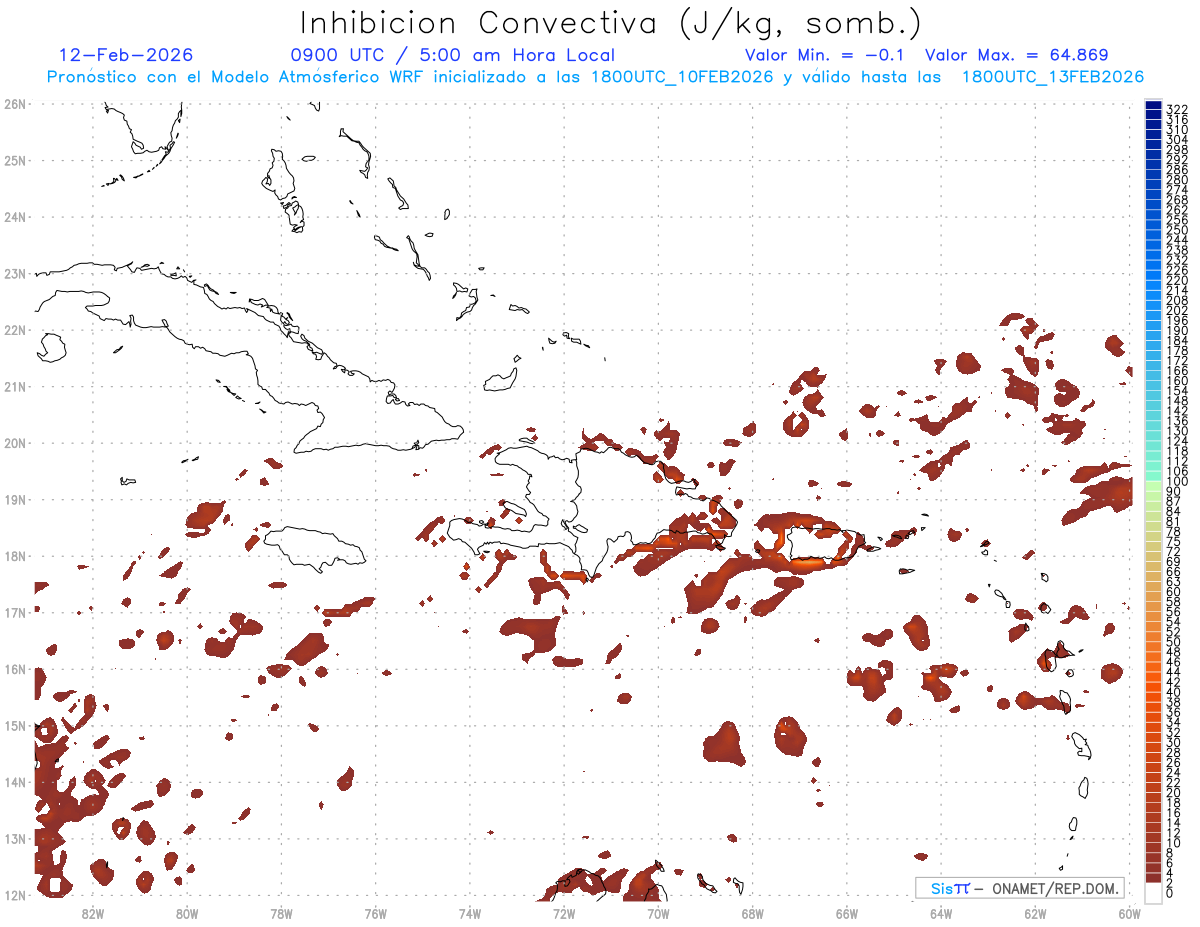
Task: Click the "22N" latitude label
Action: pyautogui.click(x=15, y=330)
